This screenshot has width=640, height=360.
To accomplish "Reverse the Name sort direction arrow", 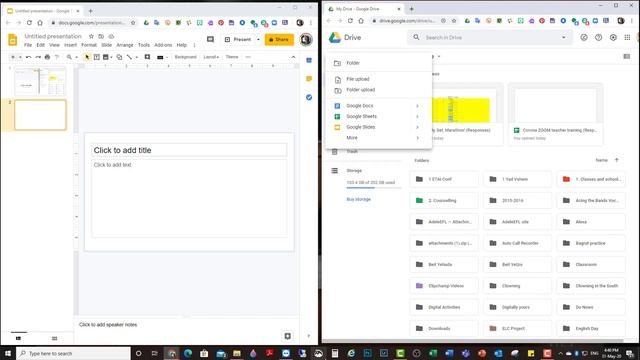I will pos(617,160).
